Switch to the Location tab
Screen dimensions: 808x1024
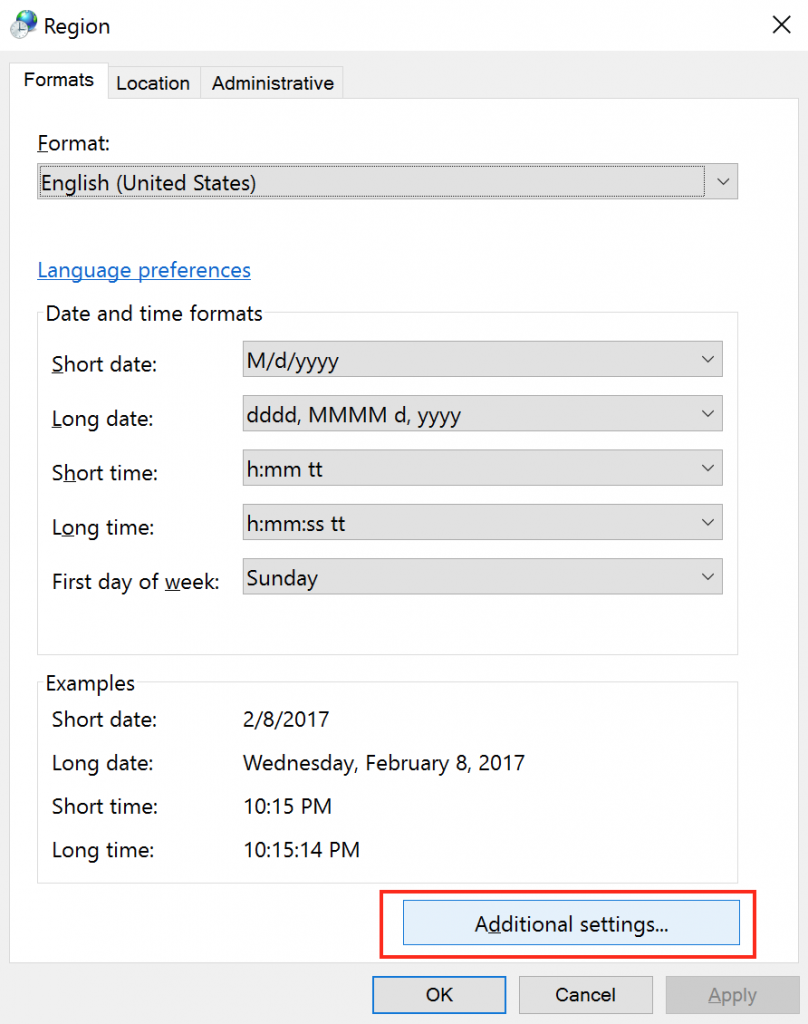coord(154,83)
